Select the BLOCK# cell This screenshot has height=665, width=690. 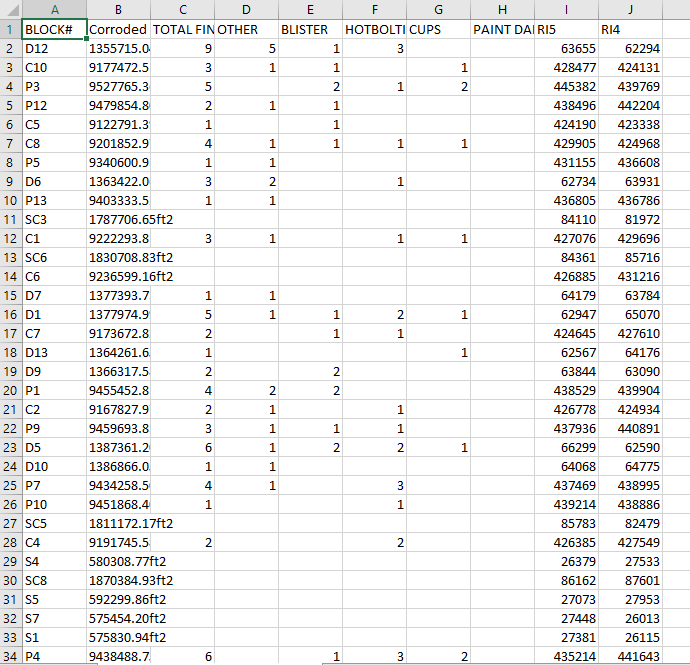click(54, 29)
